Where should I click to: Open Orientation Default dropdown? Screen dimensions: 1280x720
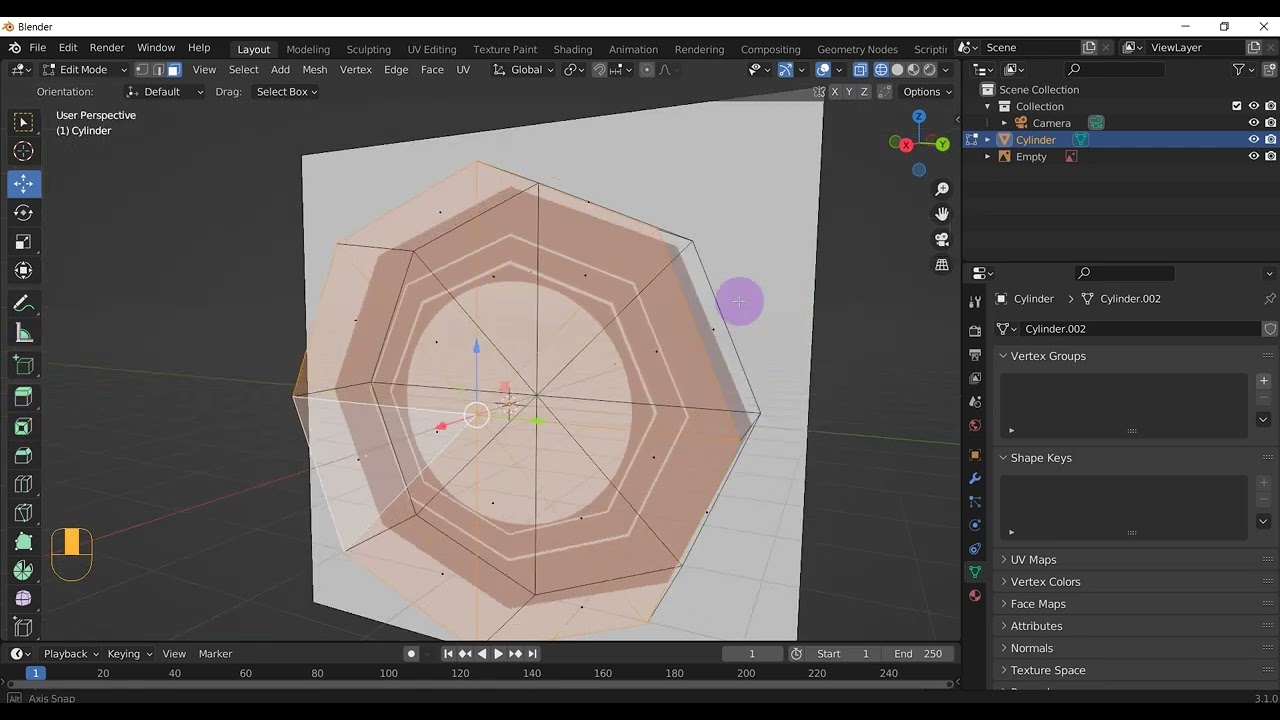coord(165,92)
